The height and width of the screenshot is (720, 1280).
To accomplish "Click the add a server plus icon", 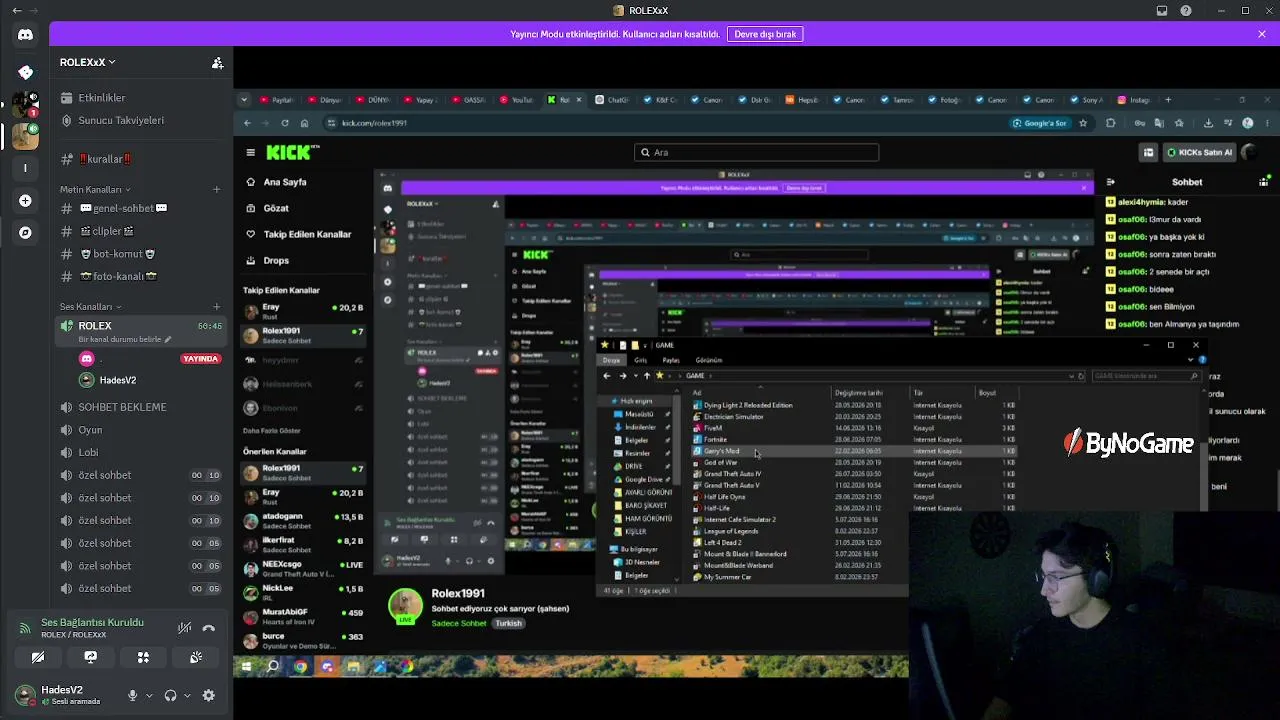I will tap(25, 201).
